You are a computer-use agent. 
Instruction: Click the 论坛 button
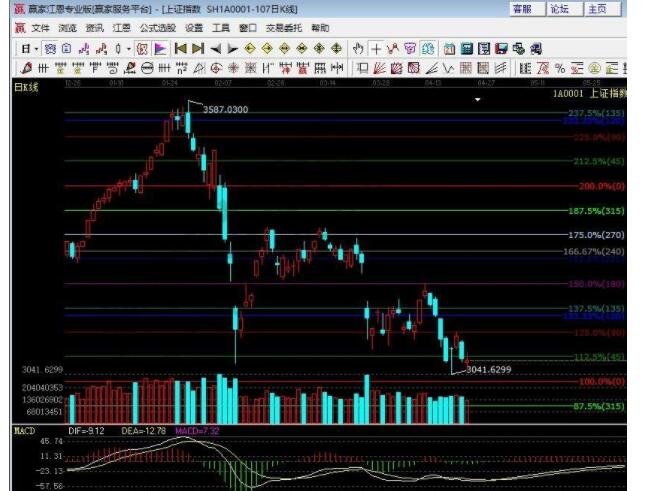[559, 9]
